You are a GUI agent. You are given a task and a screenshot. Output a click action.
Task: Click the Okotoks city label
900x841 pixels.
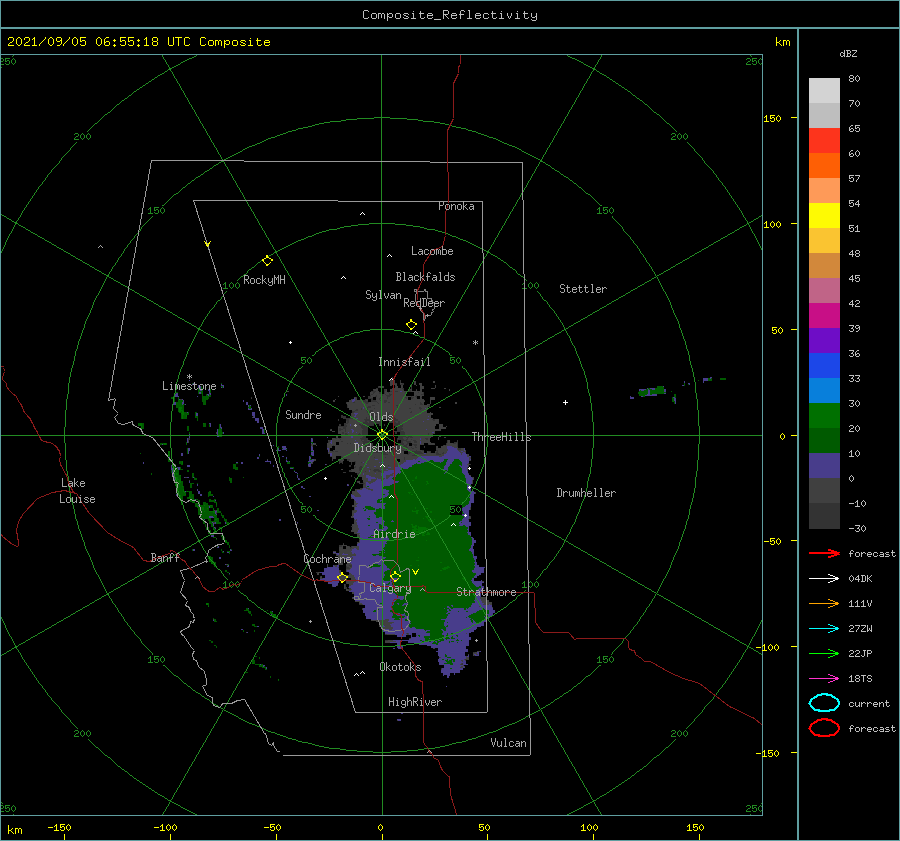click(400, 666)
